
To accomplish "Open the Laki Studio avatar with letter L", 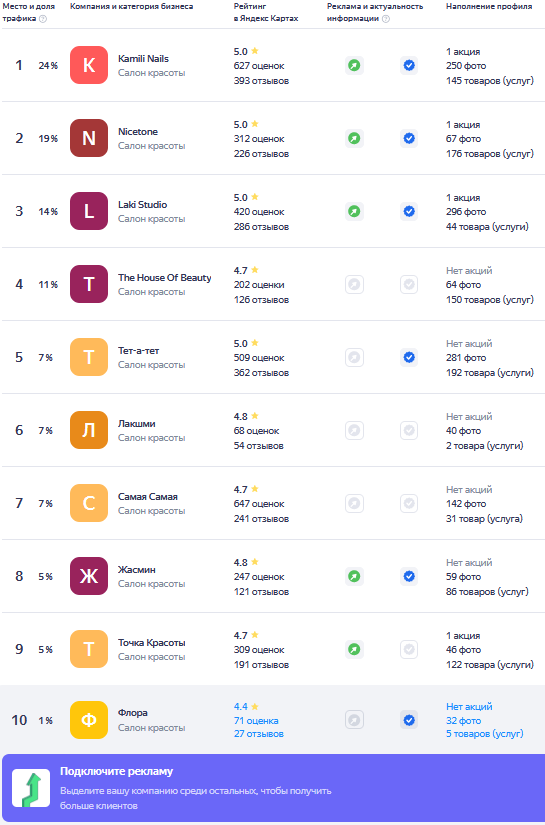I will click(x=89, y=212).
